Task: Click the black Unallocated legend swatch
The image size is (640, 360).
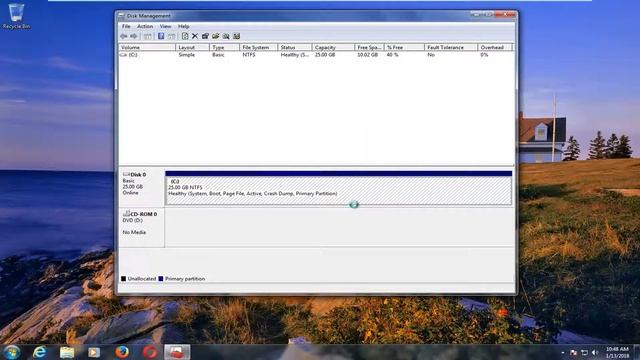Action: point(123,279)
